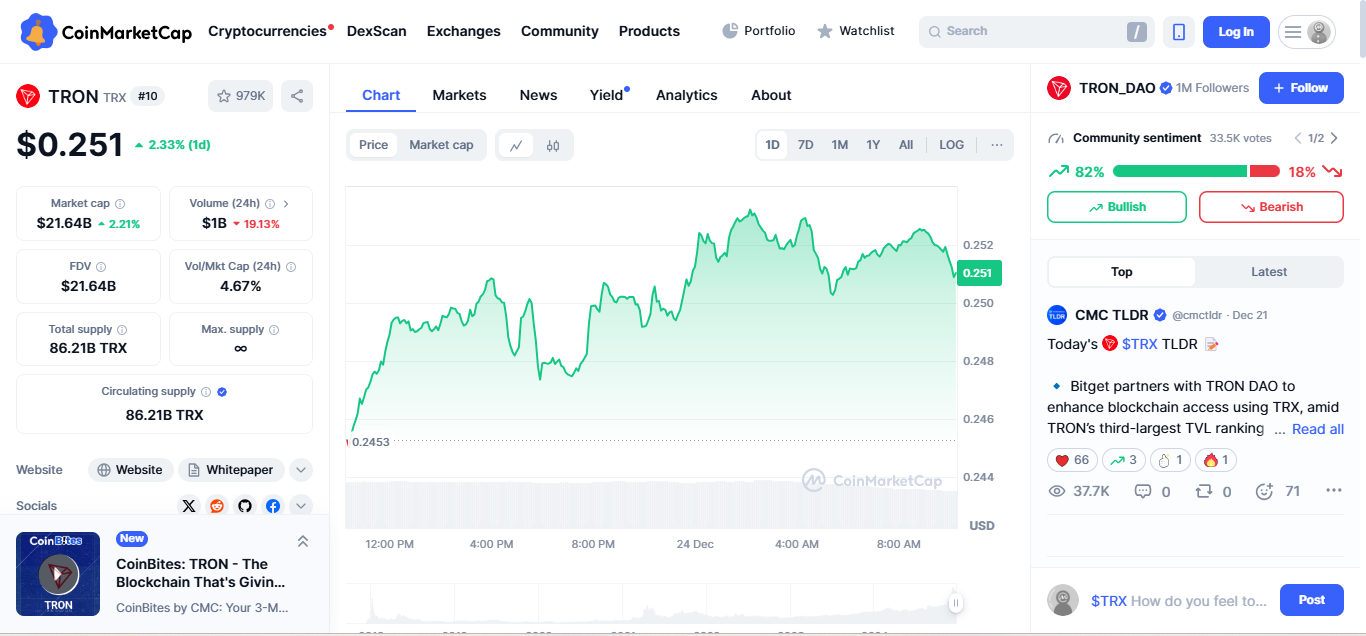Open the Analytics tab
Viewport: 1366px width, 636px height.
tap(687, 95)
